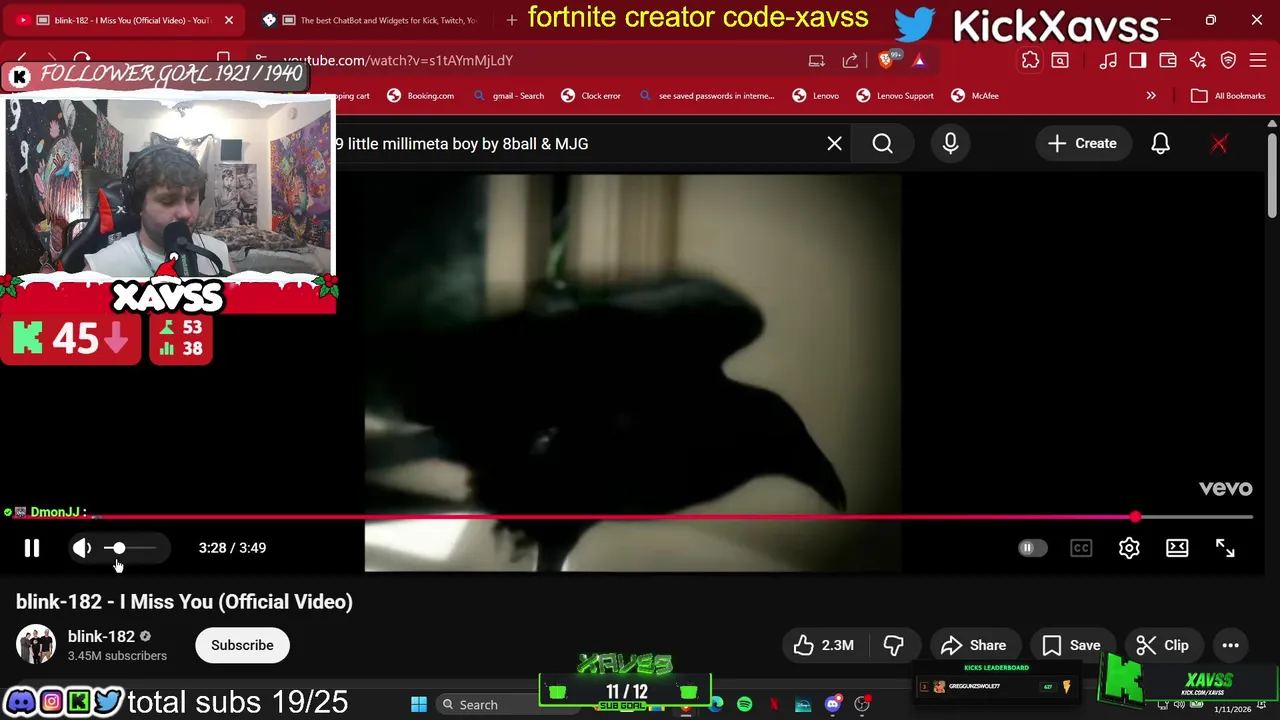Viewport: 1280px width, 720px height.
Task: Clear the YouTube search box text
Action: pyautogui.click(x=834, y=144)
